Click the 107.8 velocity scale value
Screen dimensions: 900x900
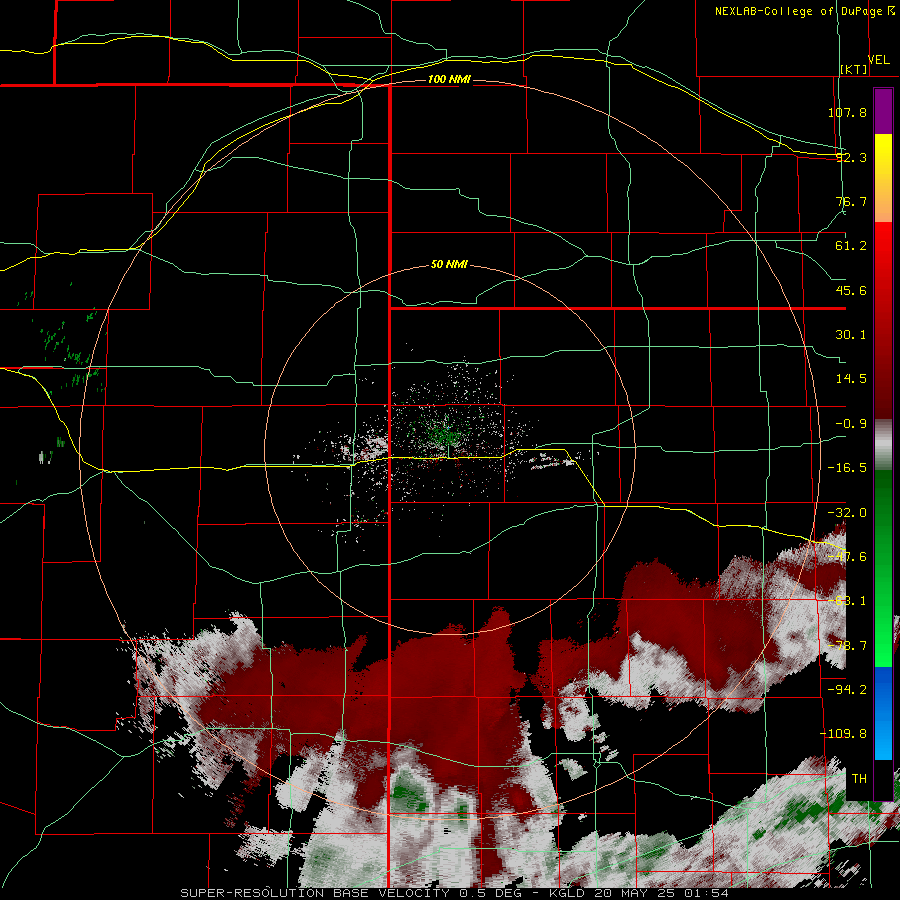(847, 112)
